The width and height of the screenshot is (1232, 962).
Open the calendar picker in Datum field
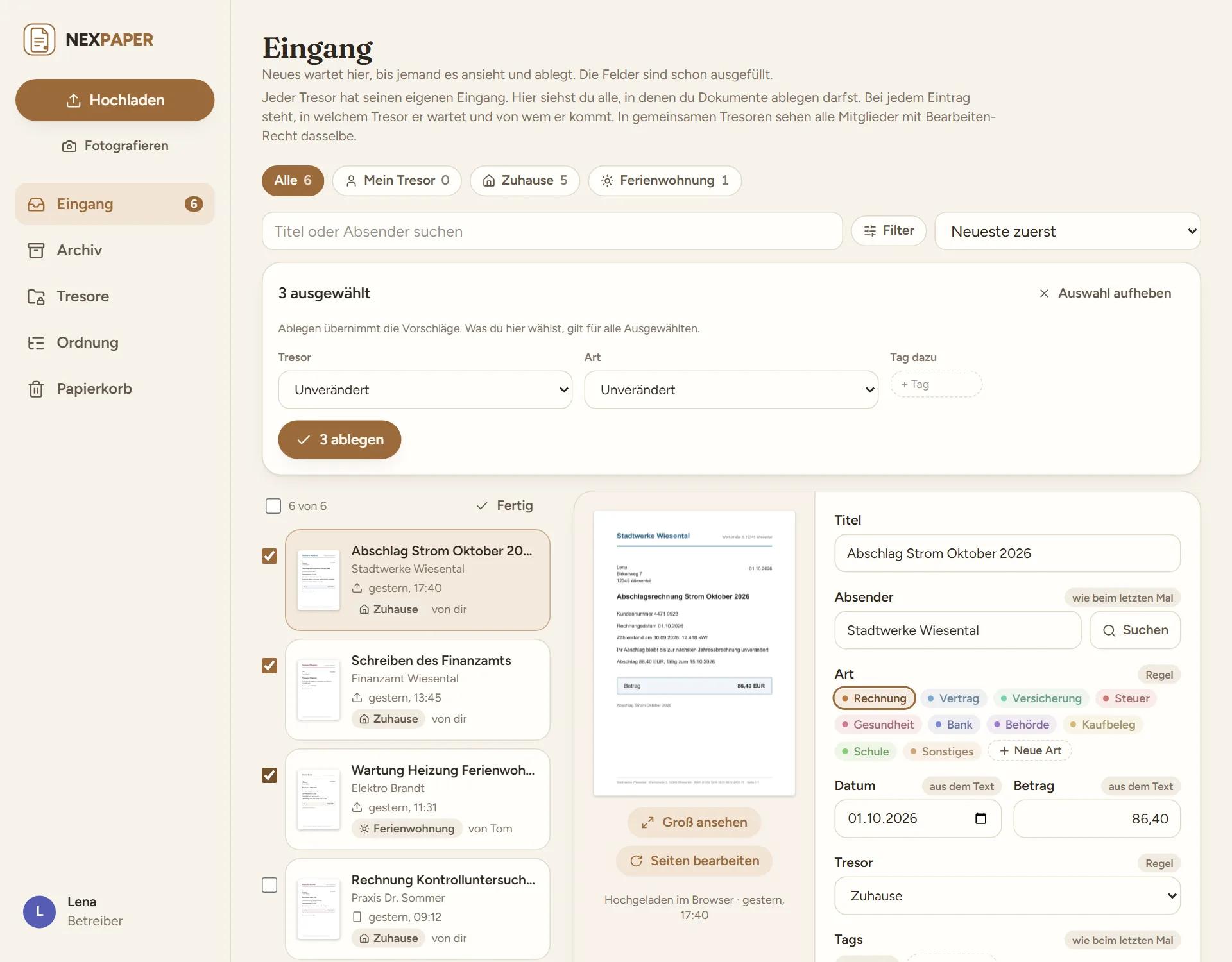(980, 818)
